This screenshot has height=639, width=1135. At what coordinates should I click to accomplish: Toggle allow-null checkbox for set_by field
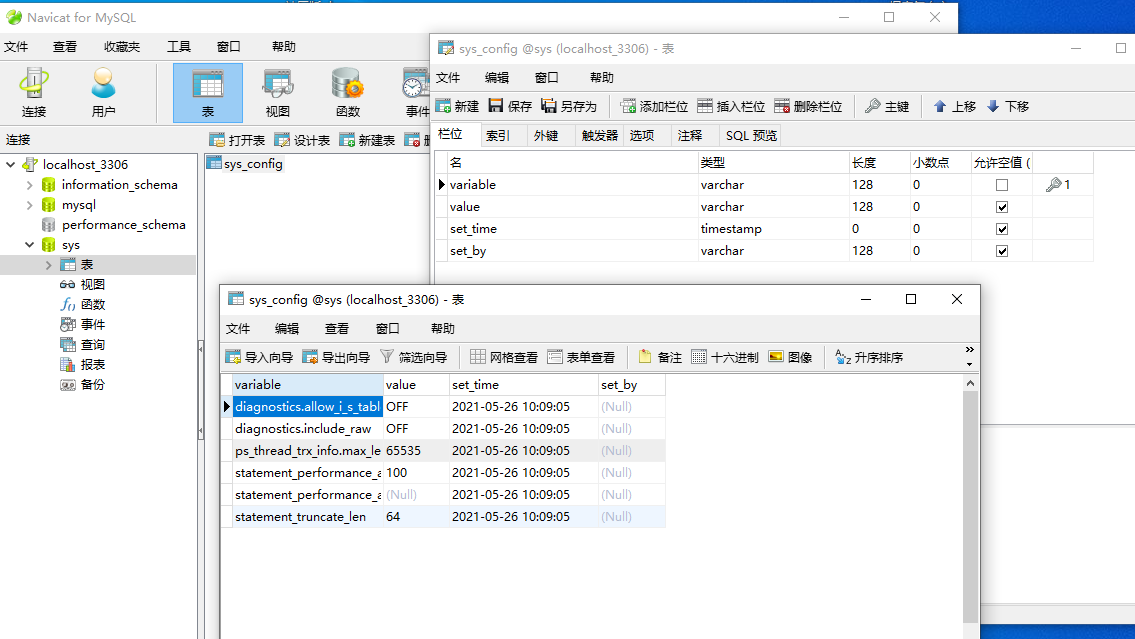tap(1002, 251)
